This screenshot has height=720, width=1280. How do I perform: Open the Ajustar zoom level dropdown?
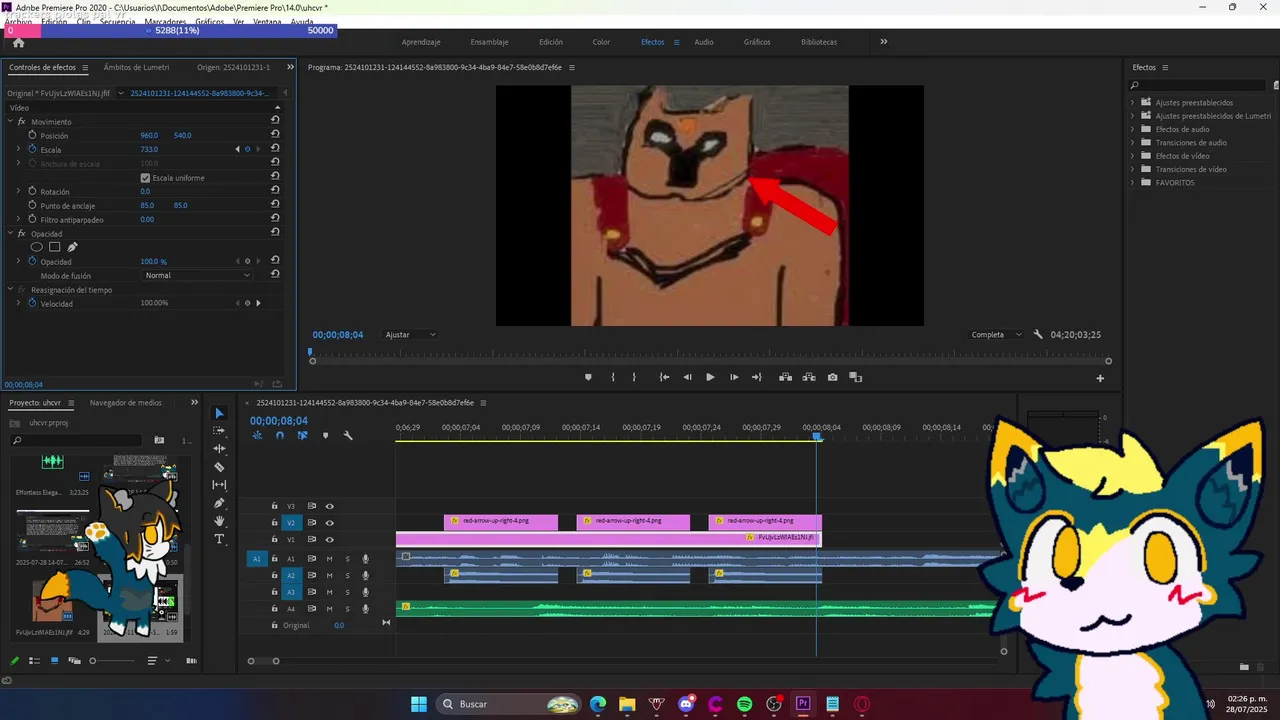click(410, 335)
